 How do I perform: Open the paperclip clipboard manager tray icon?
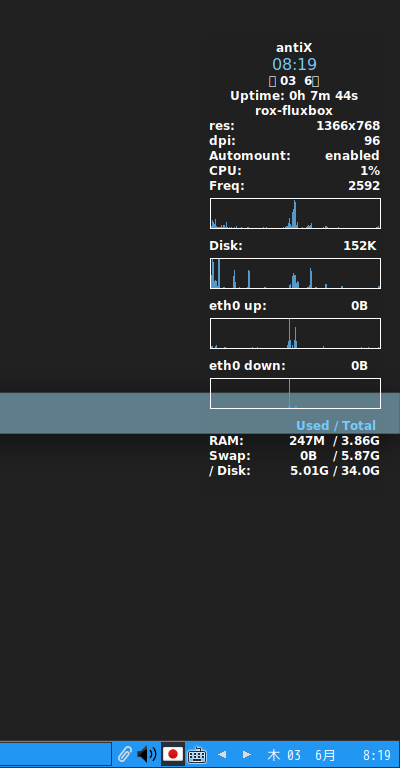click(x=124, y=754)
